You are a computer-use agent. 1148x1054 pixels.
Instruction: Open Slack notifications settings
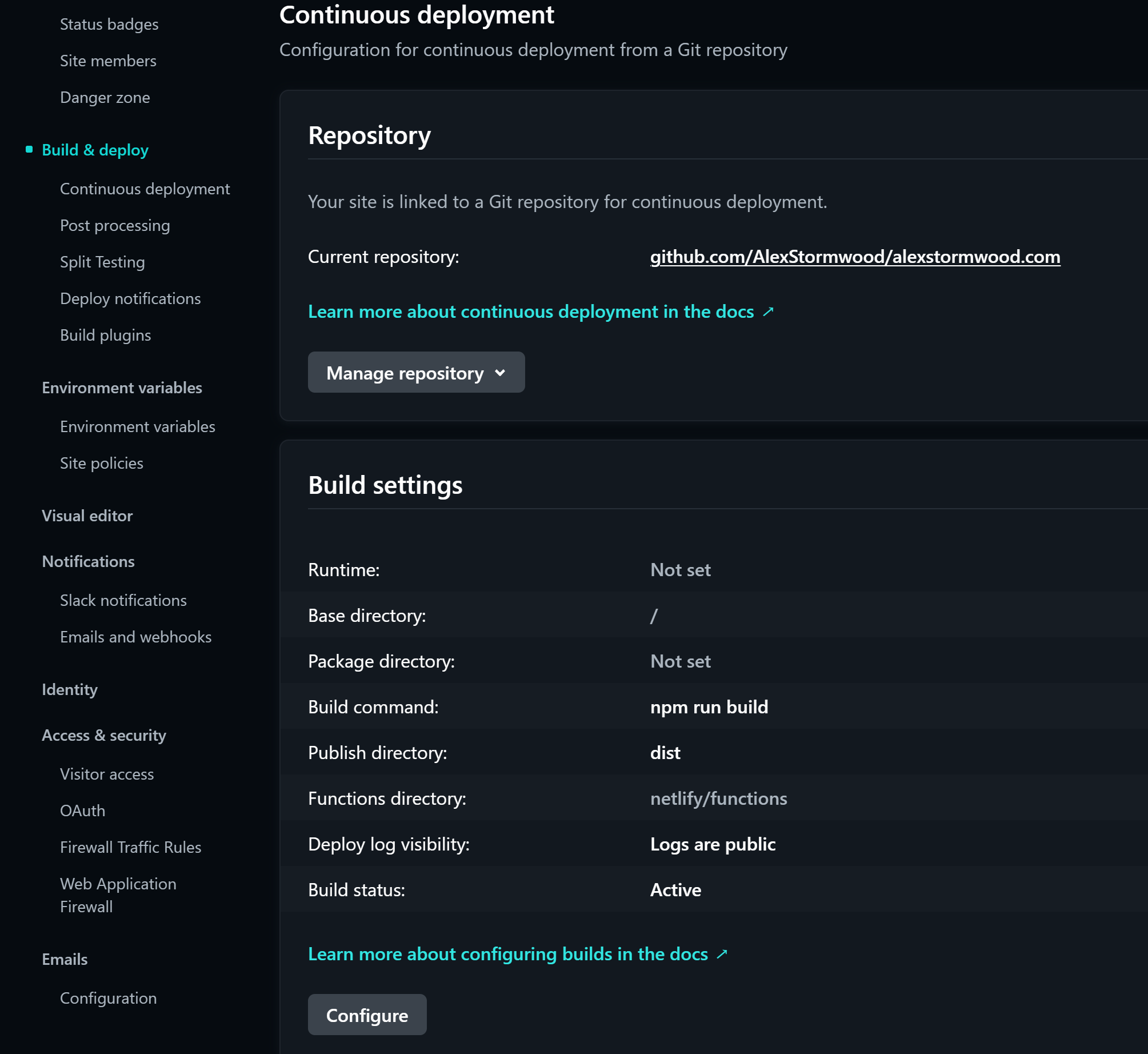(x=123, y=600)
